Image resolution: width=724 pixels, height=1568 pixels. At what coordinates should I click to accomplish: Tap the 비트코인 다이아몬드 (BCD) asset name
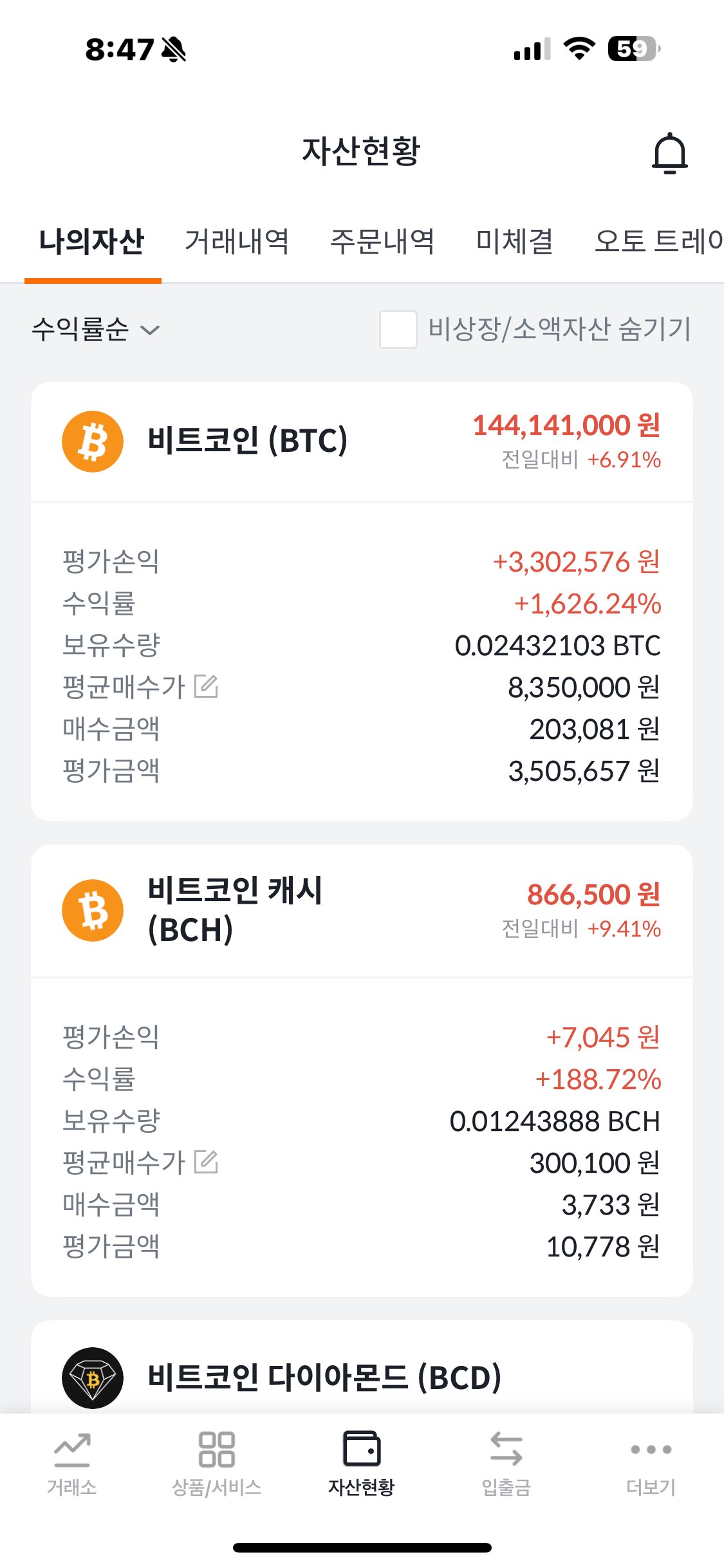[x=324, y=1377]
